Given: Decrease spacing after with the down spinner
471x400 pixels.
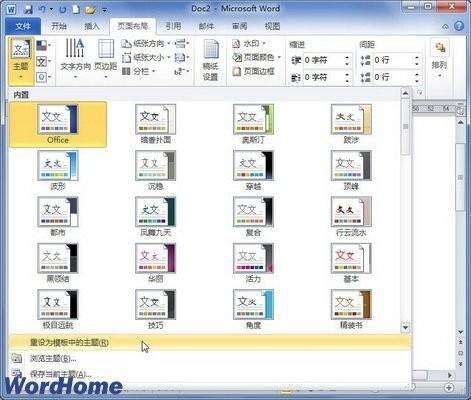Looking at the screenshot, I should [417, 81].
